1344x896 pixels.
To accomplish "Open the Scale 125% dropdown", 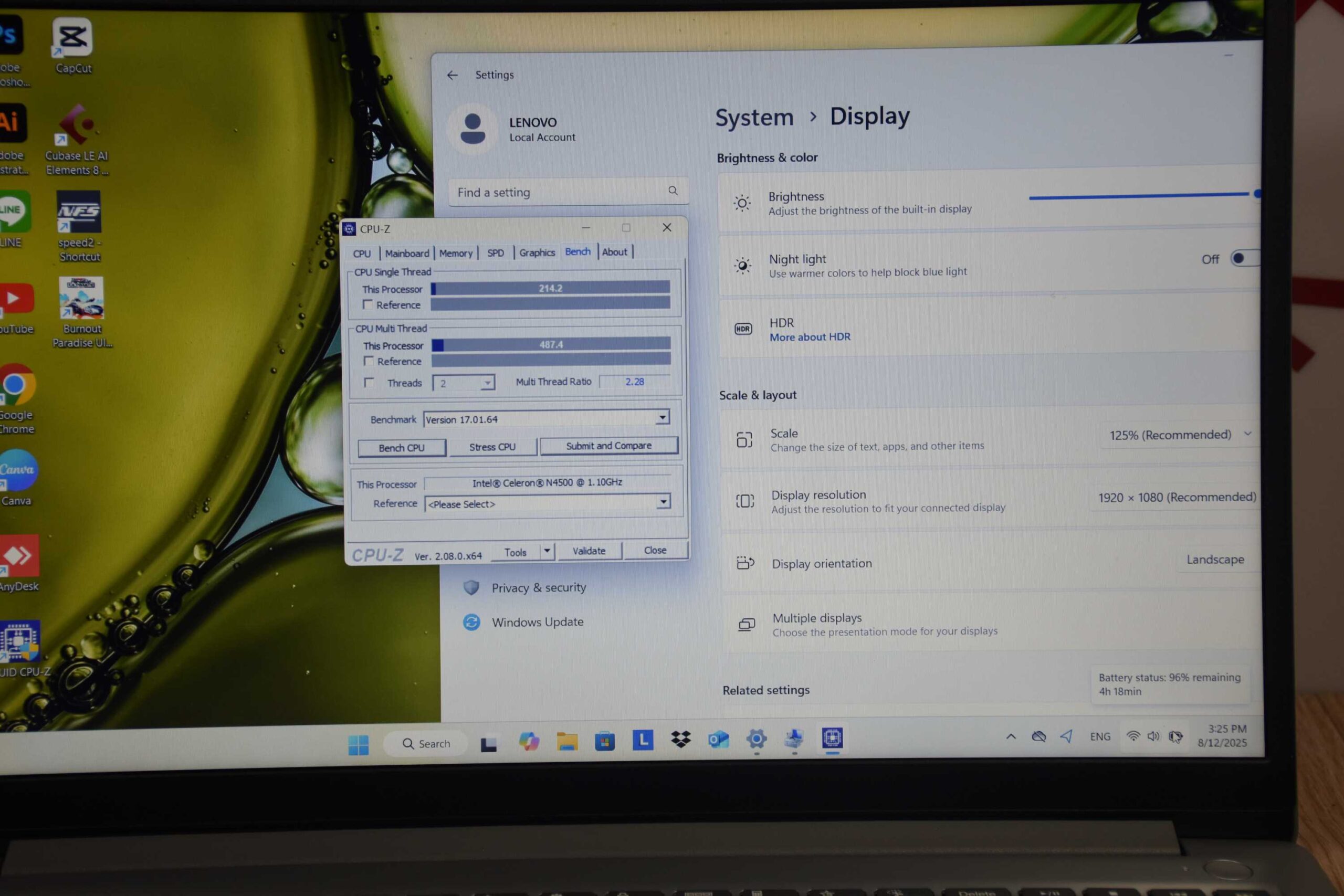I will (1180, 435).
